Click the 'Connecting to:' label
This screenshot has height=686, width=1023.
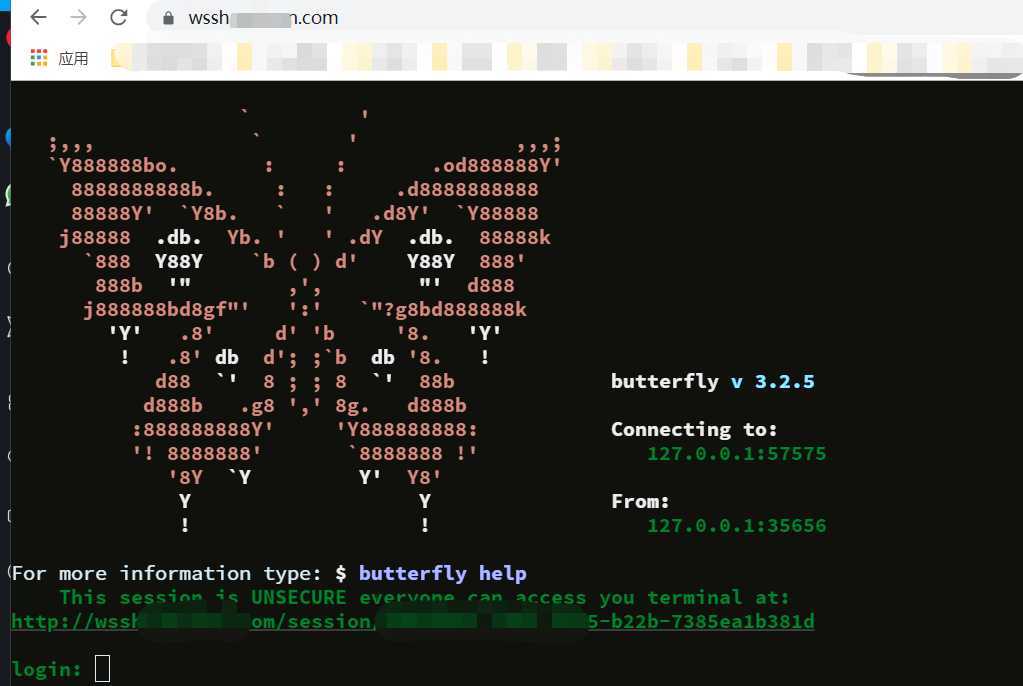point(694,429)
